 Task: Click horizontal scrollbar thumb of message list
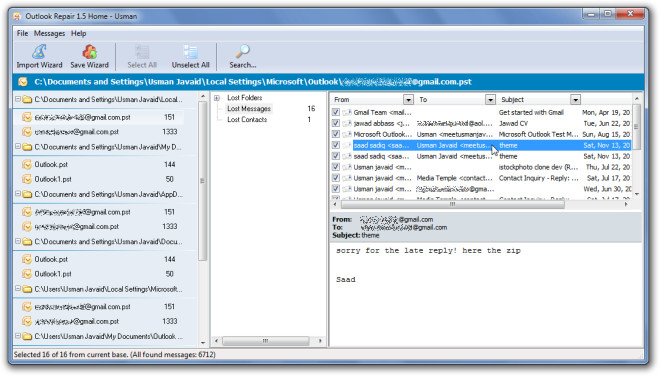coord(452,204)
